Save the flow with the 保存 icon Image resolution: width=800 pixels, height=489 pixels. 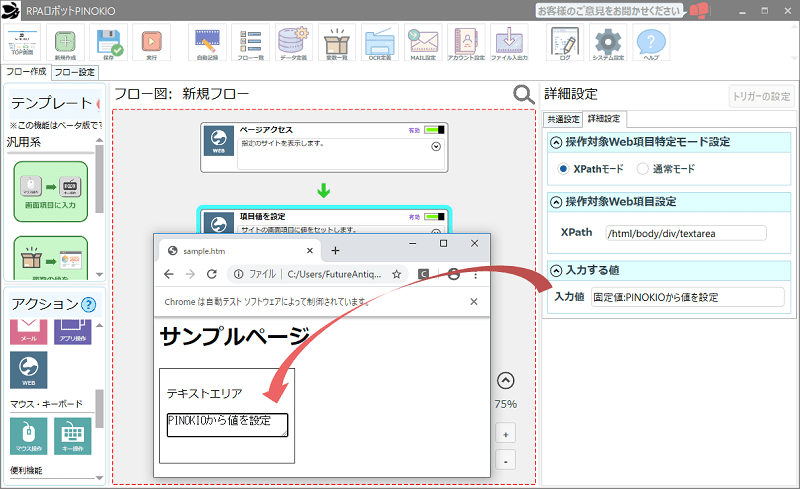(109, 43)
